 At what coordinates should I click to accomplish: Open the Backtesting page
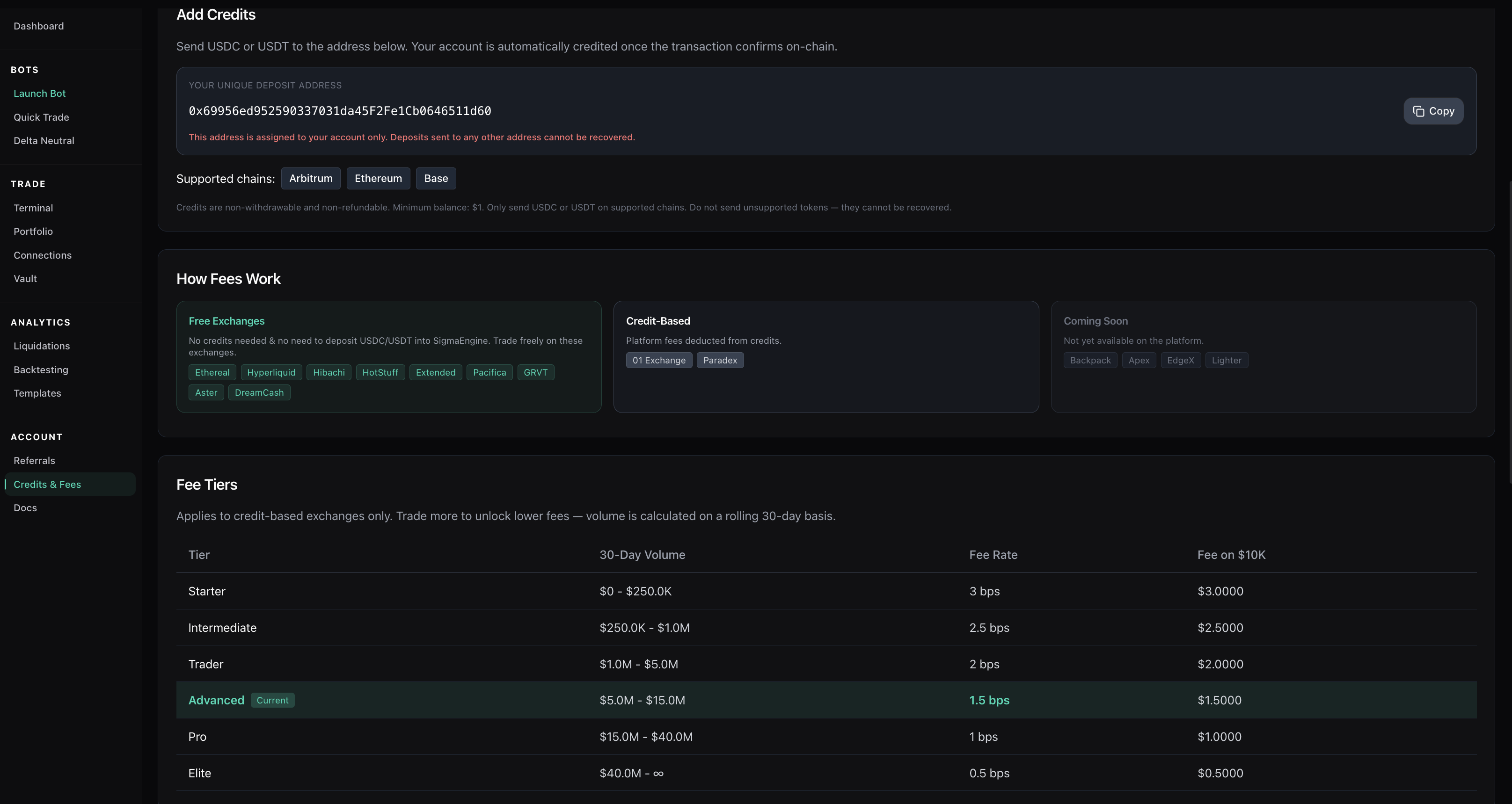(x=41, y=370)
